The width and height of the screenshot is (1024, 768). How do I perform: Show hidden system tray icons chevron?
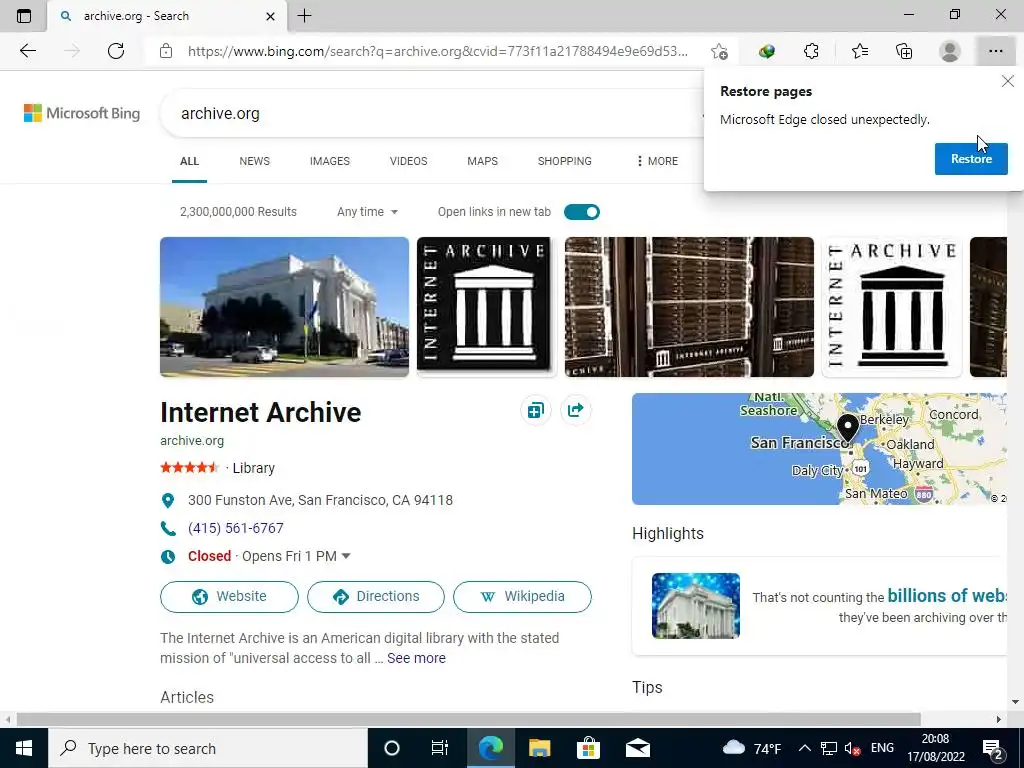(805, 748)
